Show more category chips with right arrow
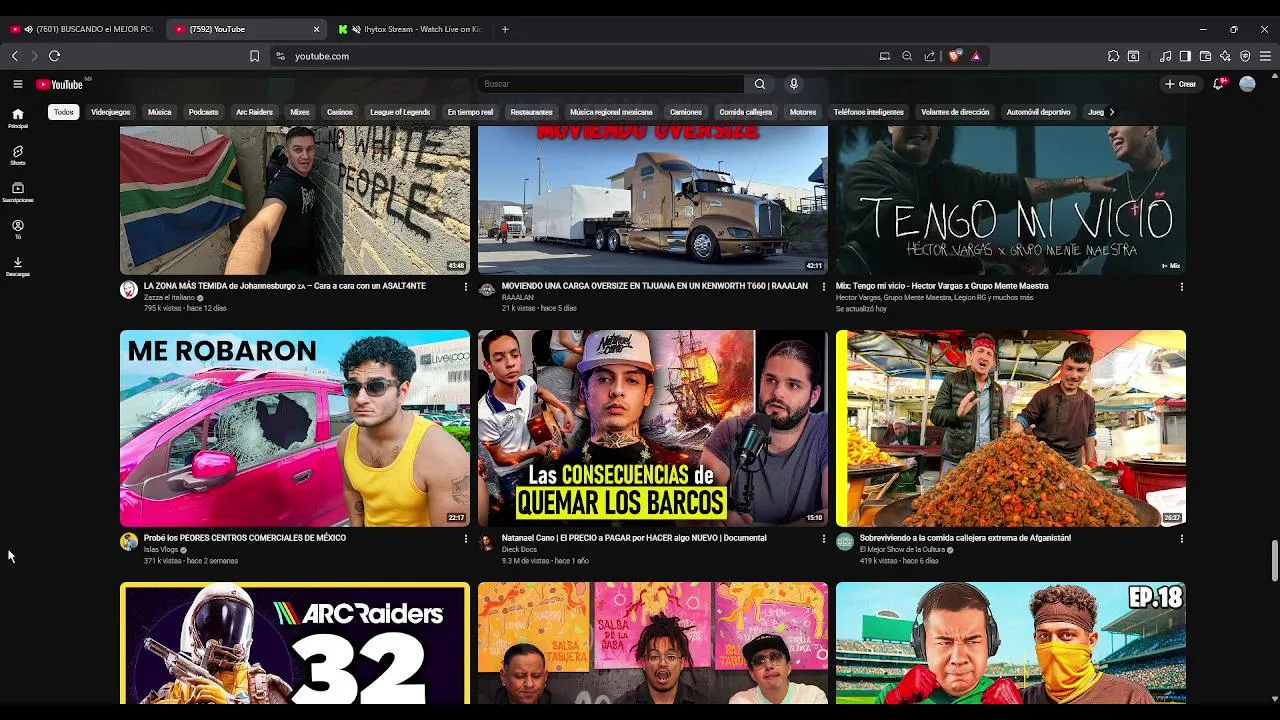This screenshot has height=720, width=1280. click(1111, 112)
